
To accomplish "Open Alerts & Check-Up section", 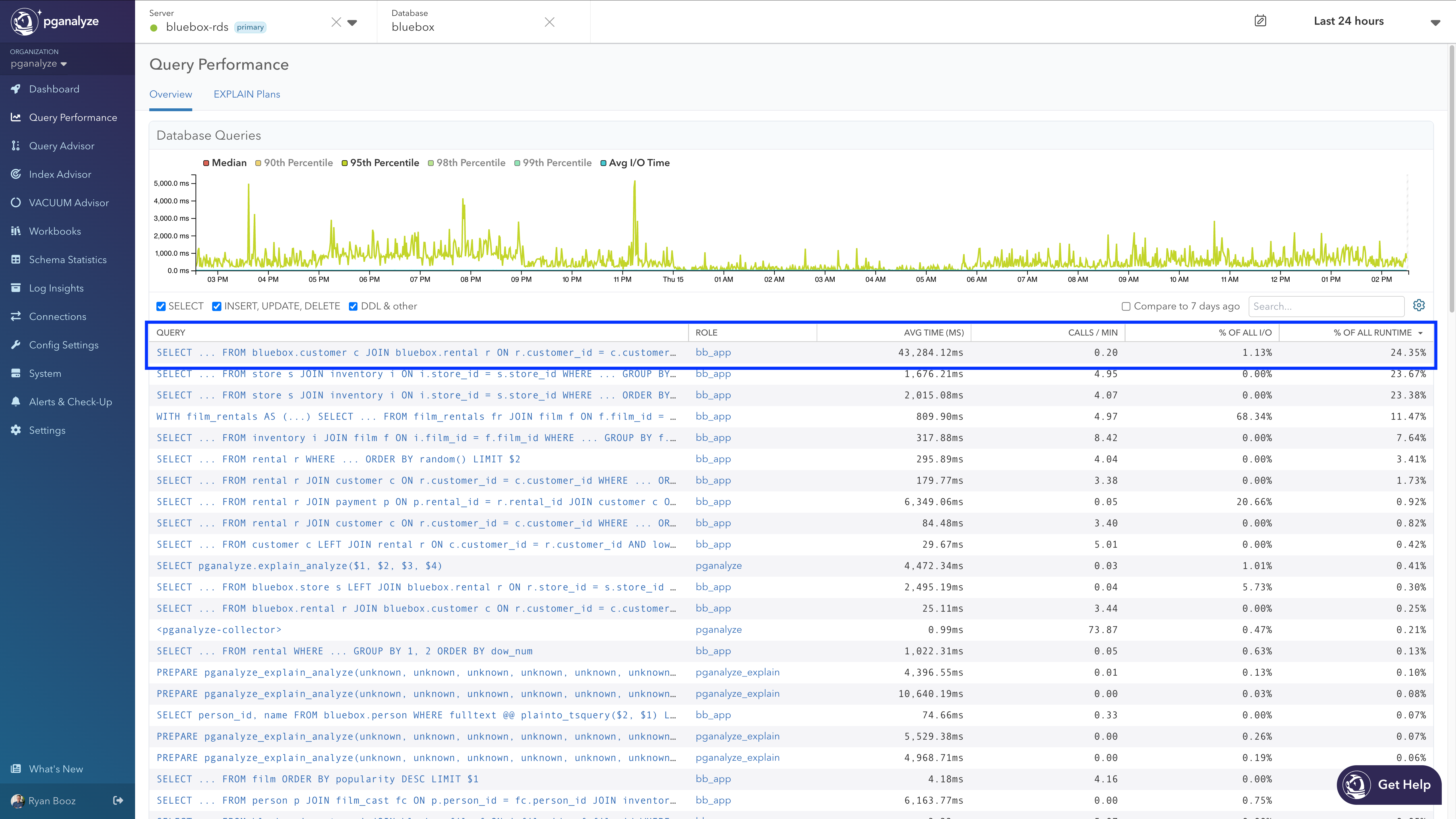I will [70, 402].
